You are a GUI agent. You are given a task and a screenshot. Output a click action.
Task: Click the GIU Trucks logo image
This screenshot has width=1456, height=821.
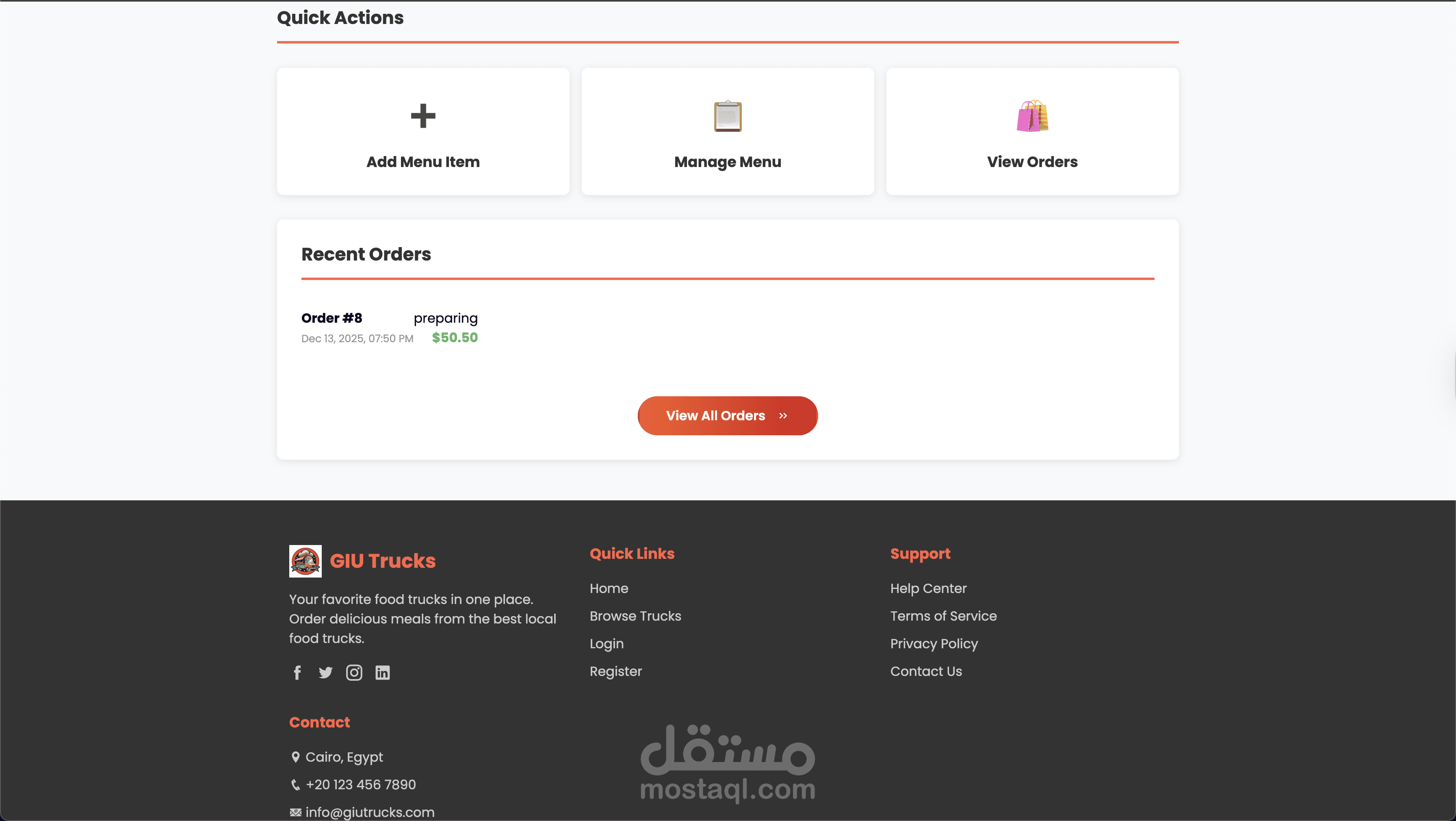(x=305, y=561)
